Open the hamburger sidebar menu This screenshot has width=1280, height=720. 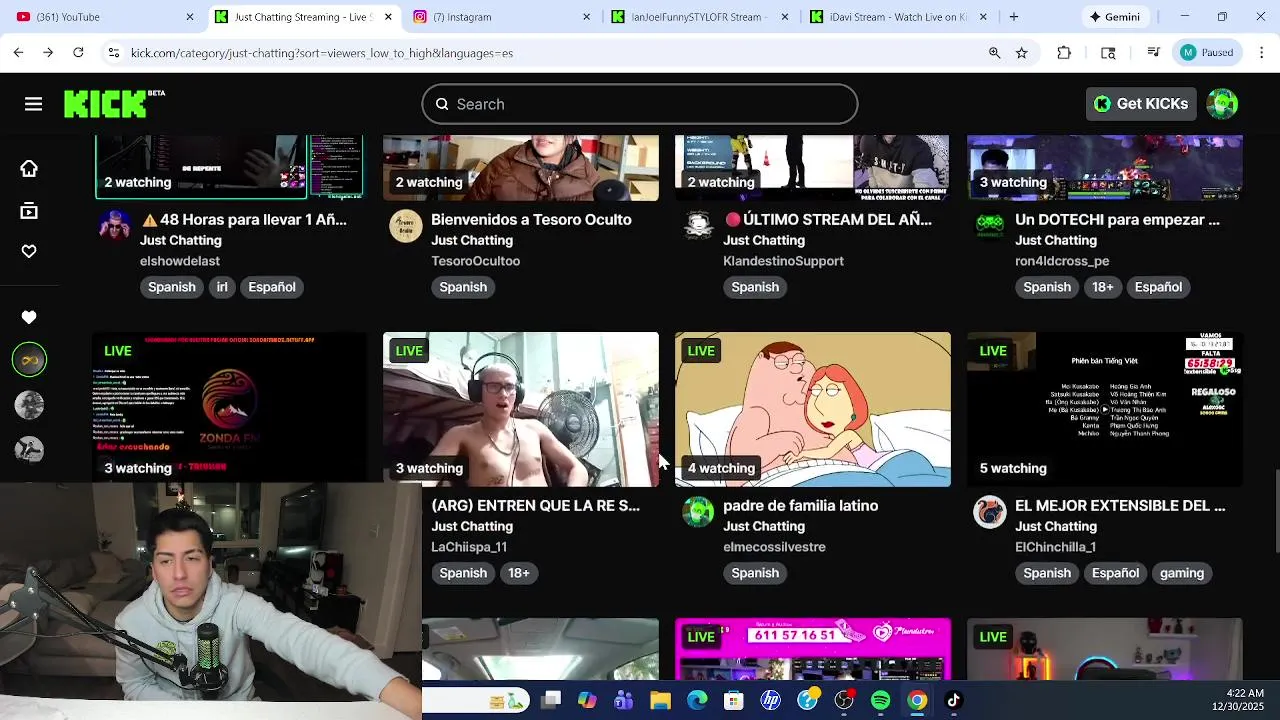coord(33,104)
